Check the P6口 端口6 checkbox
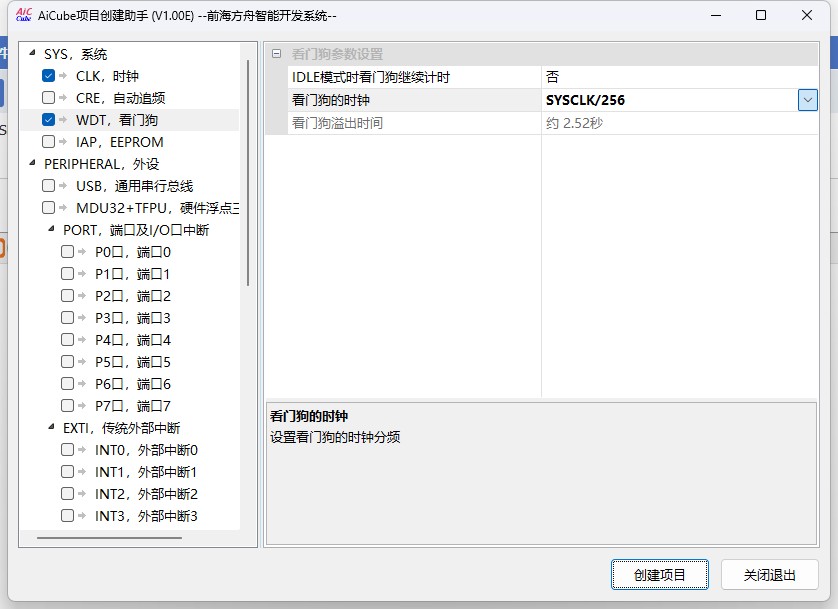 pyautogui.click(x=67, y=384)
